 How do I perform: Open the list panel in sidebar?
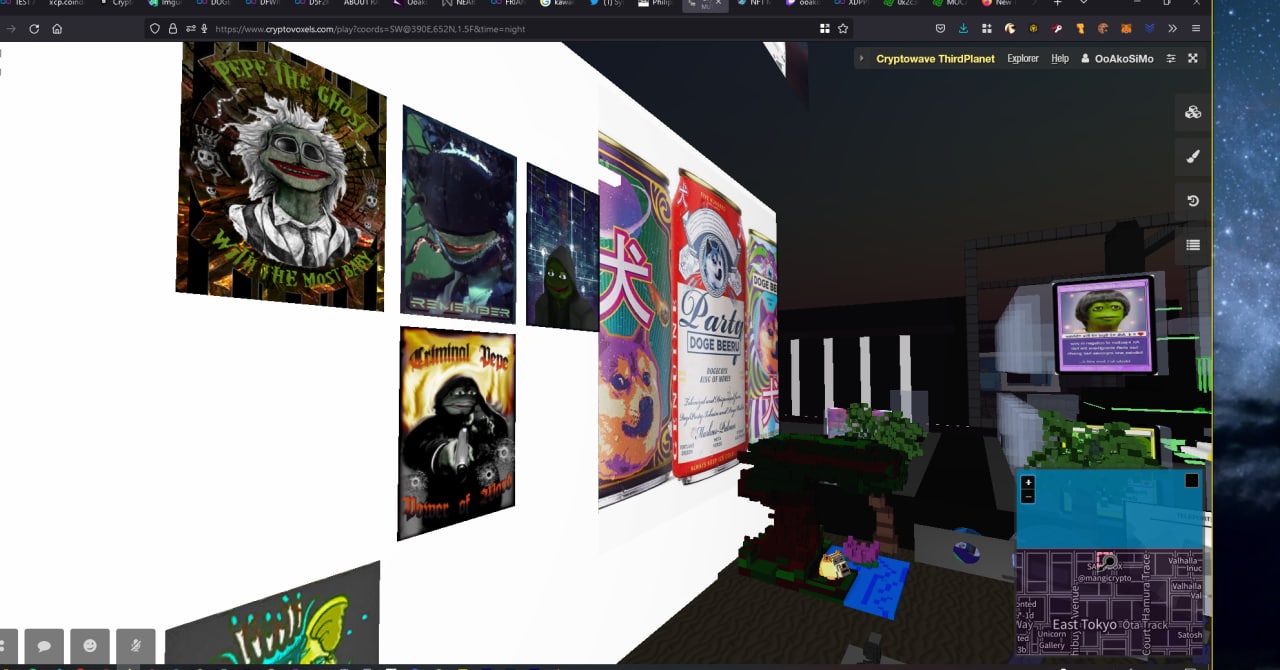1193,244
